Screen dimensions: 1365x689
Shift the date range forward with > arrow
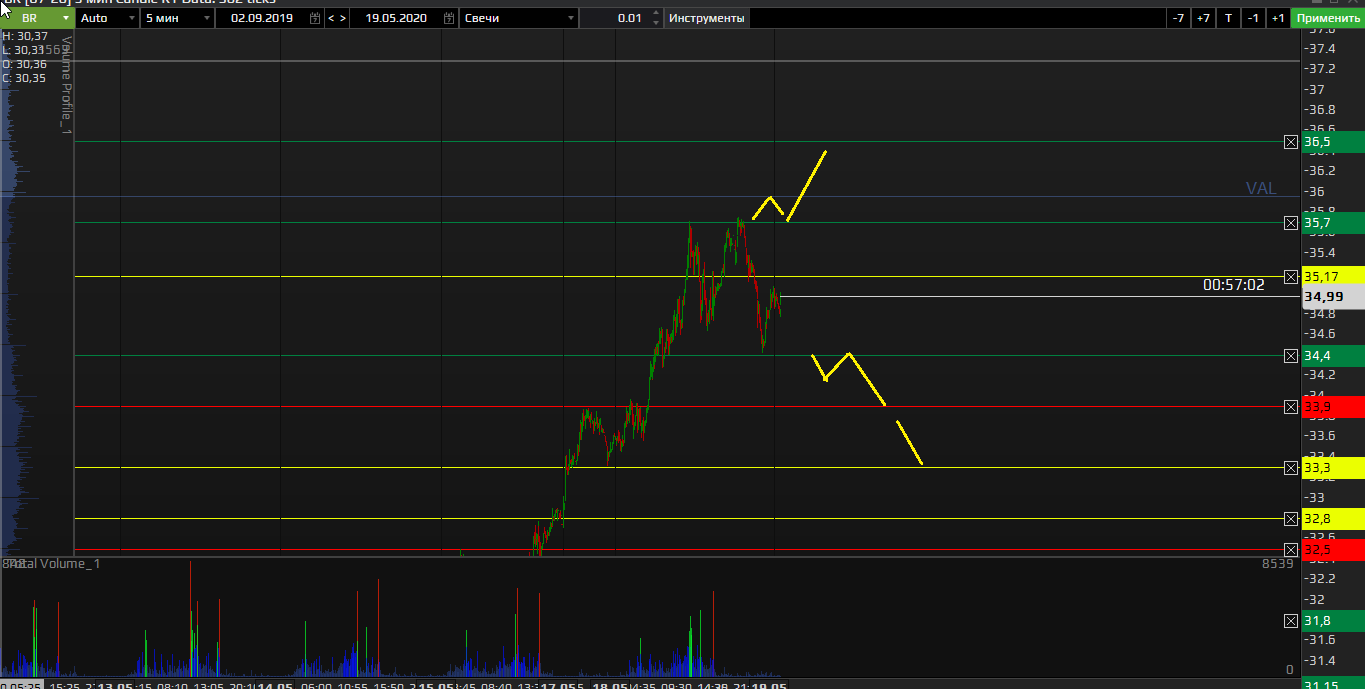click(x=344, y=18)
